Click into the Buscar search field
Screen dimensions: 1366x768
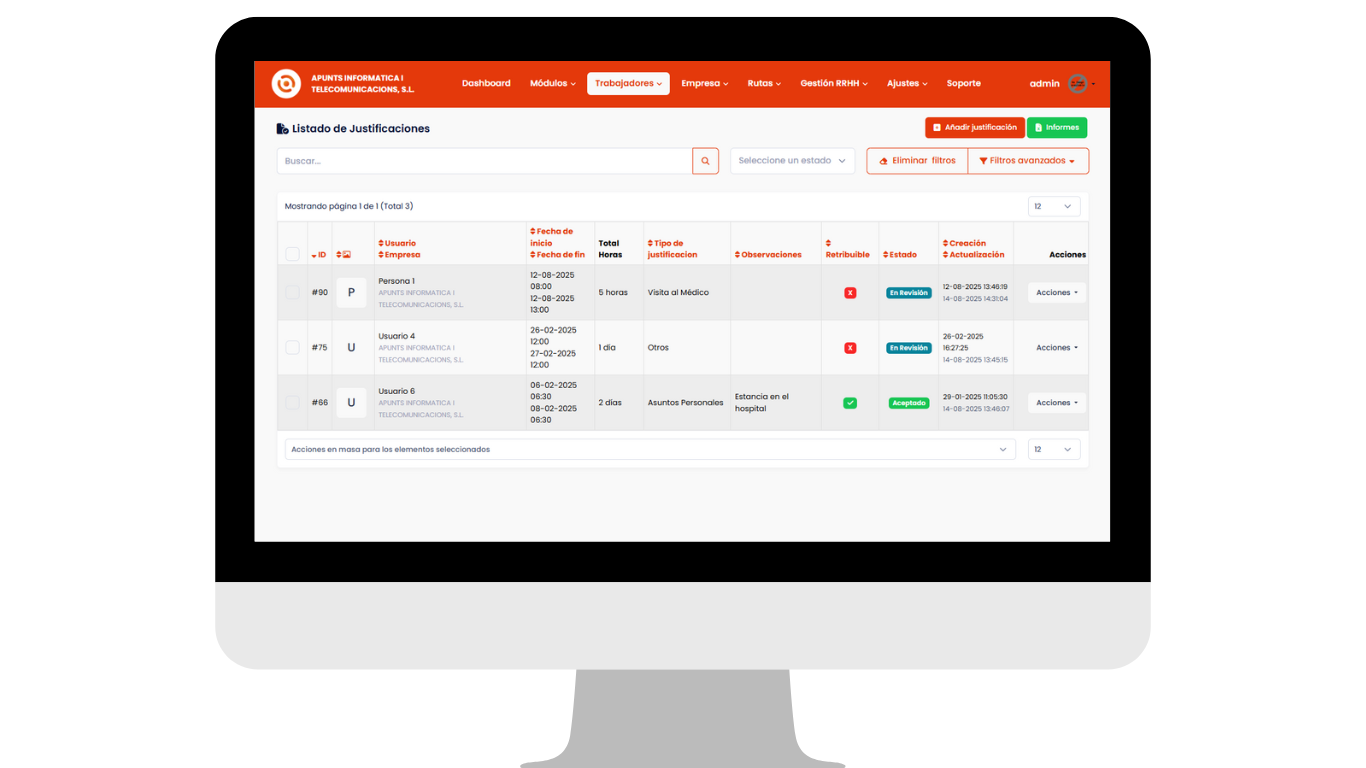[x=484, y=161]
